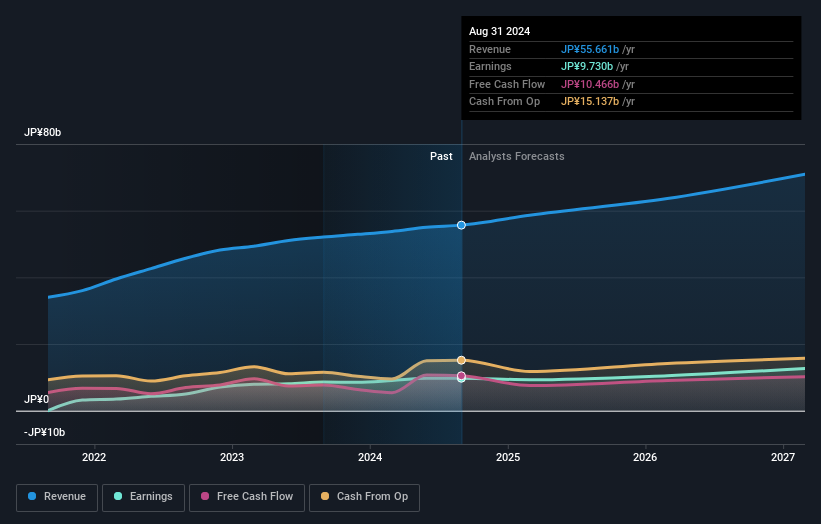Click the JP¥10.466b free cash flow value
The image size is (821, 524).
590,84
